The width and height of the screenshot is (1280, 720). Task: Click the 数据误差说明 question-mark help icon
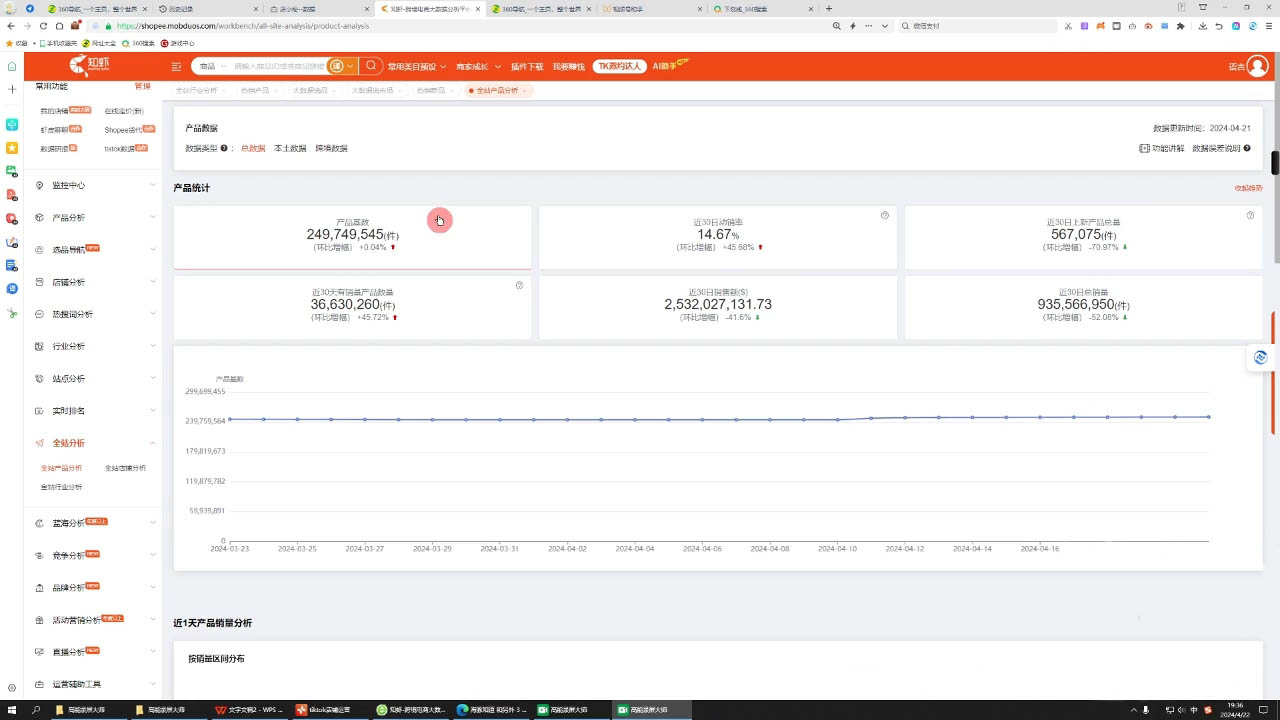[1246, 148]
